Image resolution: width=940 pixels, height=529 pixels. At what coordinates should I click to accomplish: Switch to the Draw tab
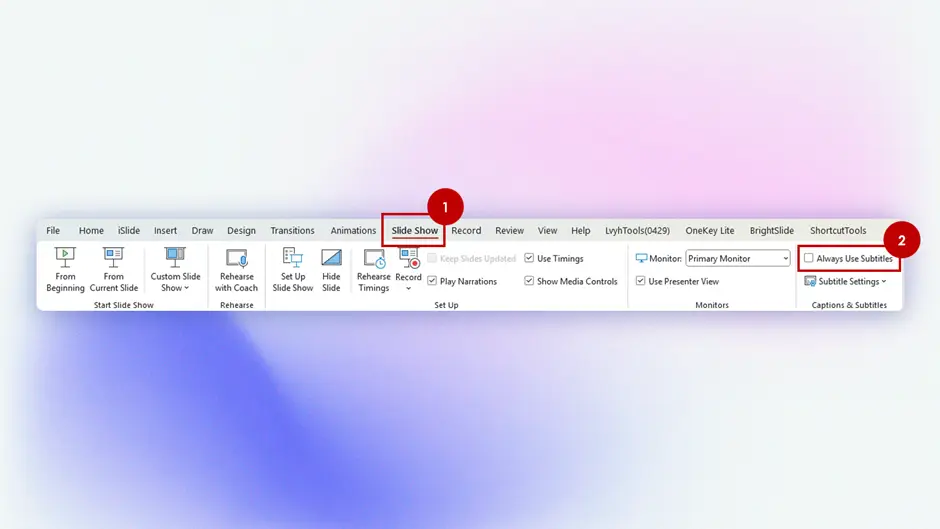[x=203, y=230]
